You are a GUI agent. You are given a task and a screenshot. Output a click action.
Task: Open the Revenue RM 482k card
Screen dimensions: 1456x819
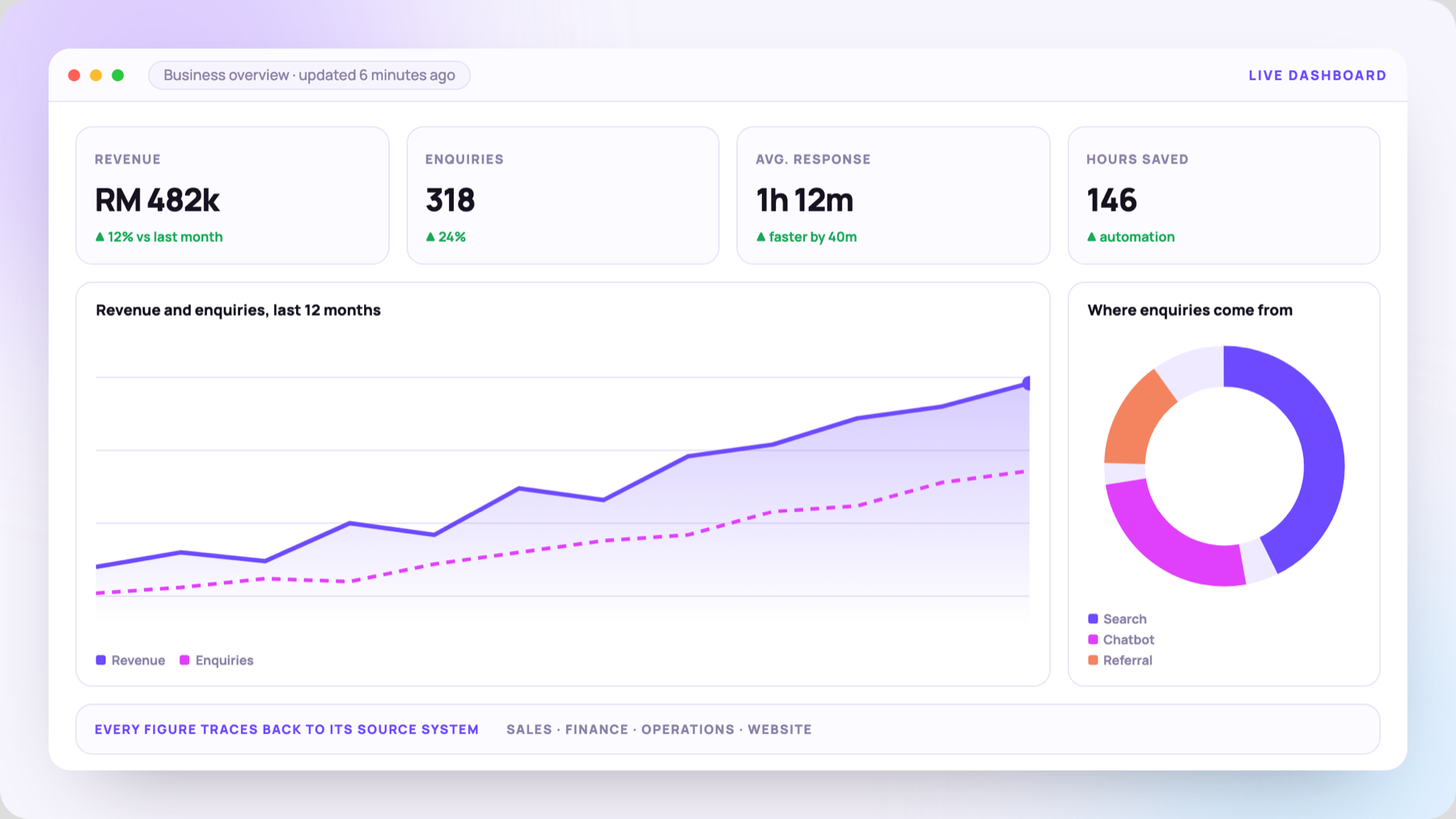(232, 195)
